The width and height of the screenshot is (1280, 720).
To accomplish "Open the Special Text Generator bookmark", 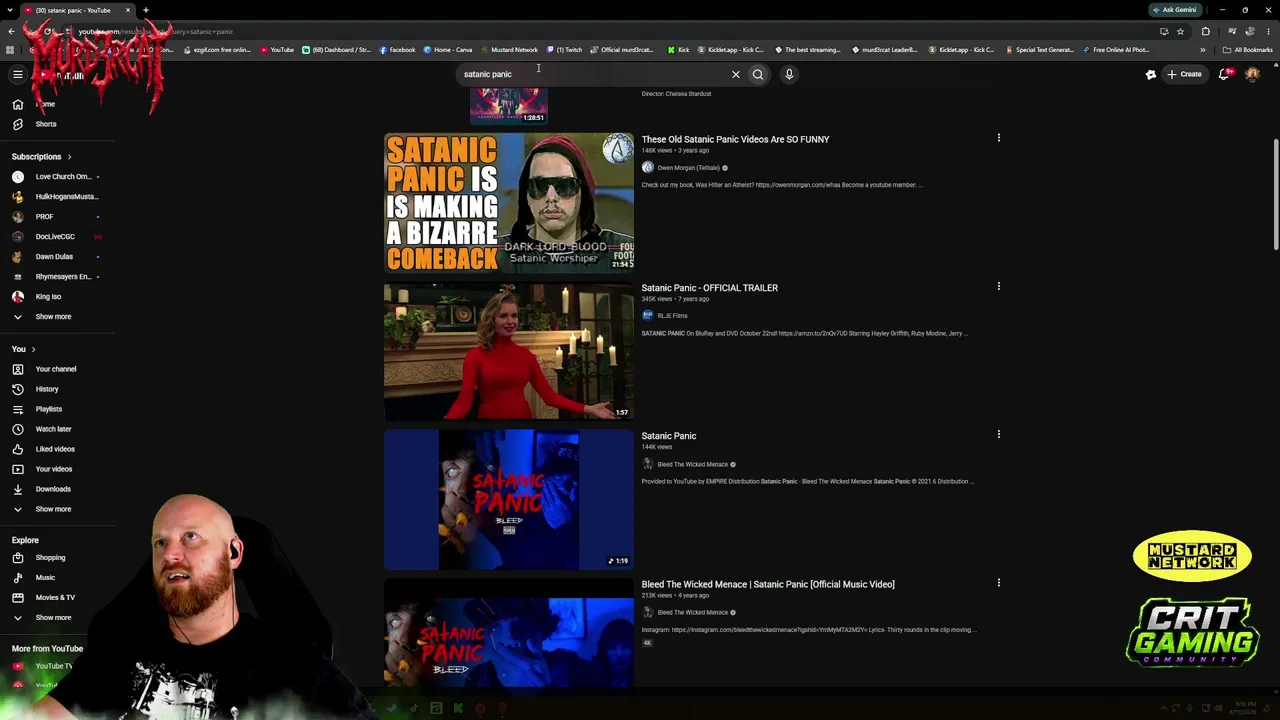I will [x=1040, y=50].
